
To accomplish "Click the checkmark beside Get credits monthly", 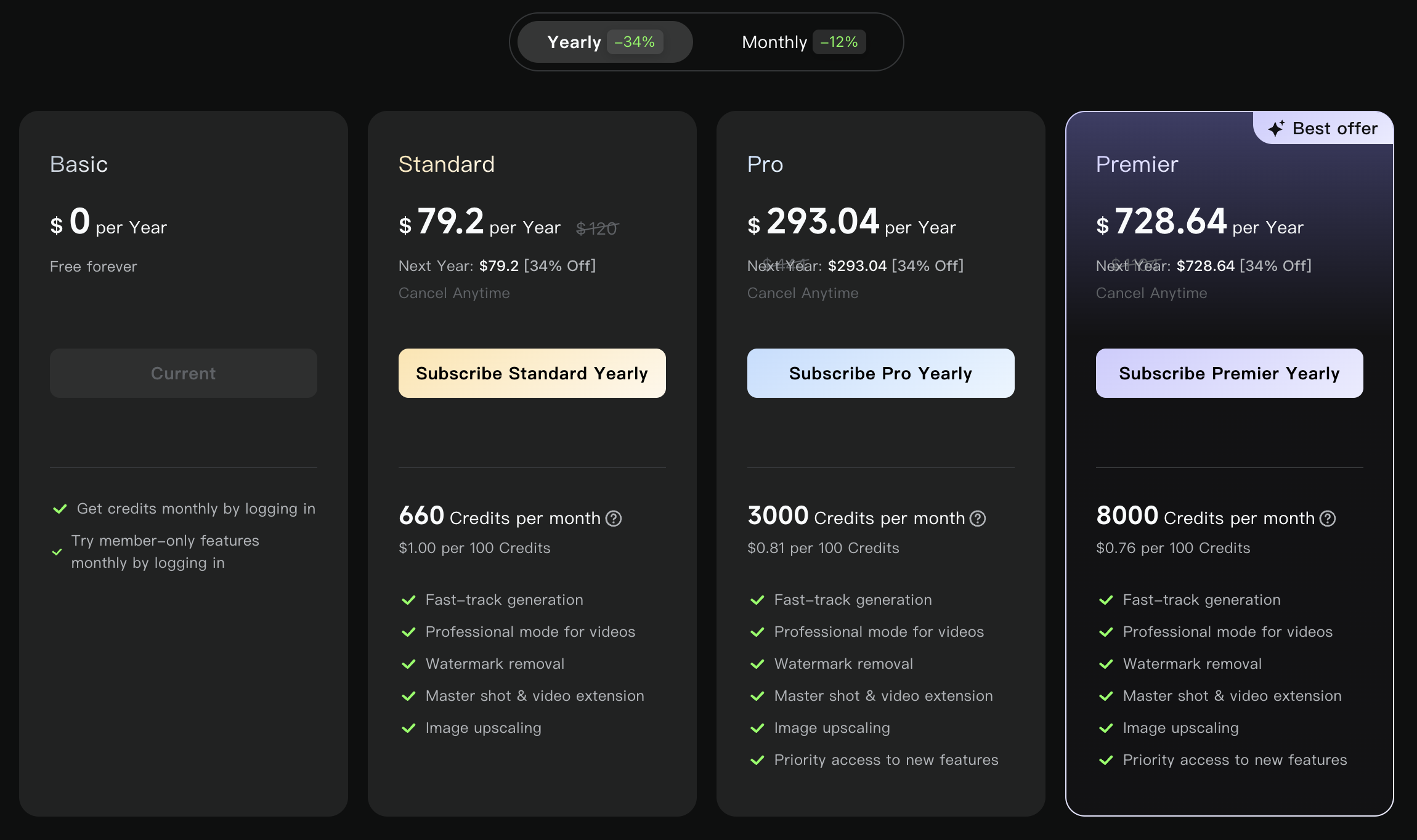I will pyautogui.click(x=60, y=509).
